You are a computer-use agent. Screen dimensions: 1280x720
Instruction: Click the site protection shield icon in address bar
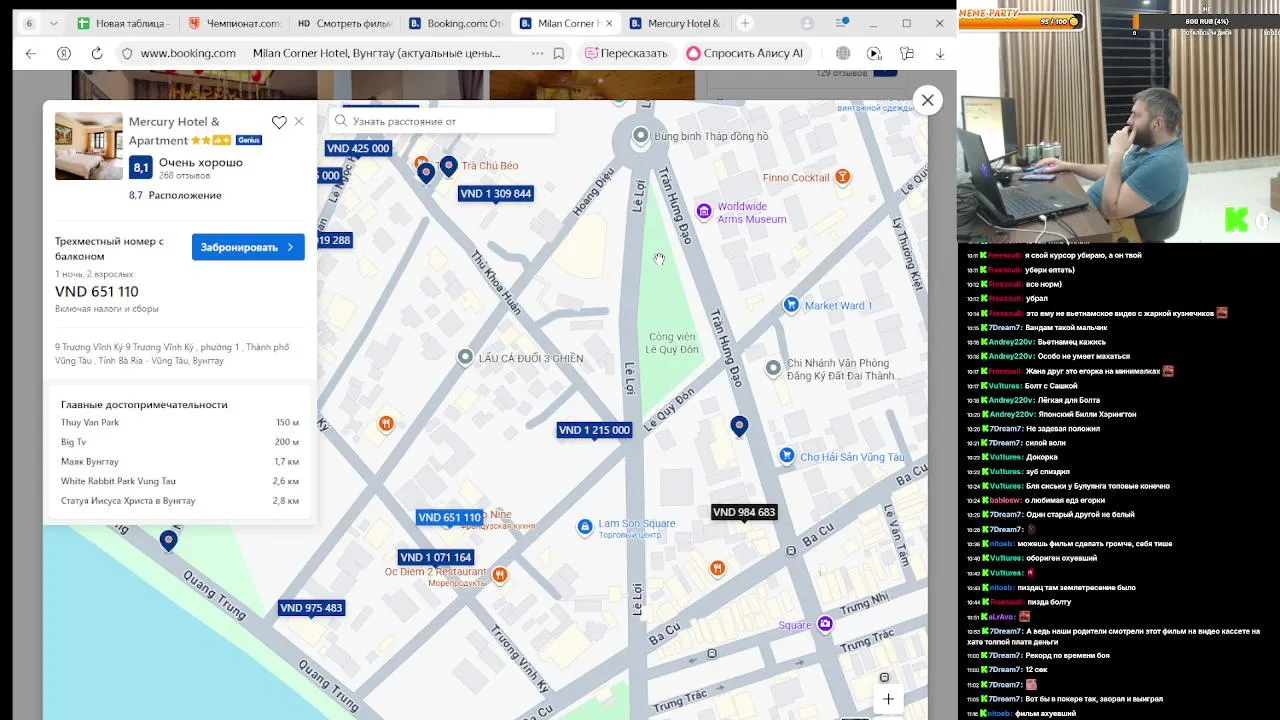126,53
